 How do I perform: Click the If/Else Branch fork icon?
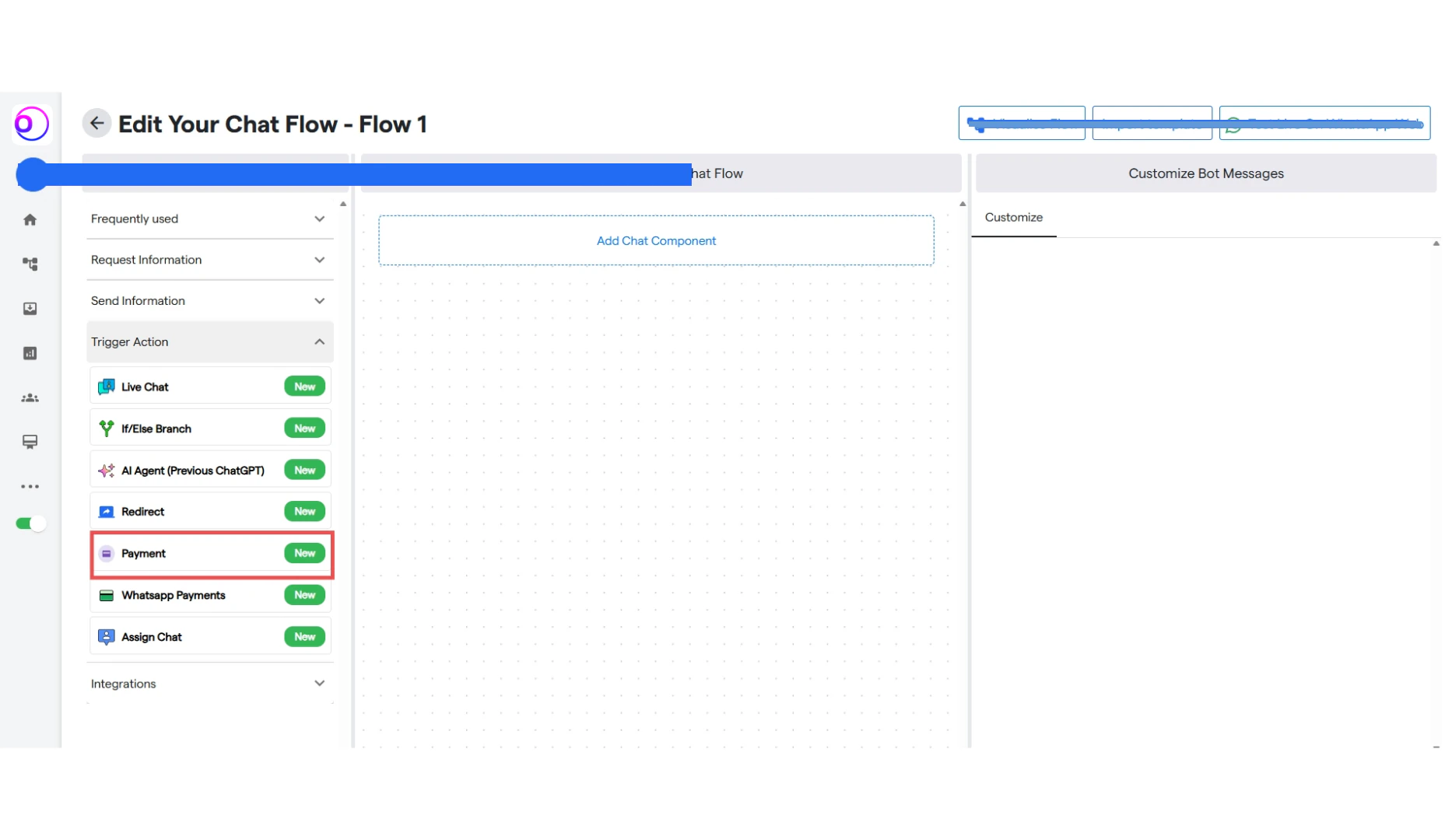click(x=107, y=429)
